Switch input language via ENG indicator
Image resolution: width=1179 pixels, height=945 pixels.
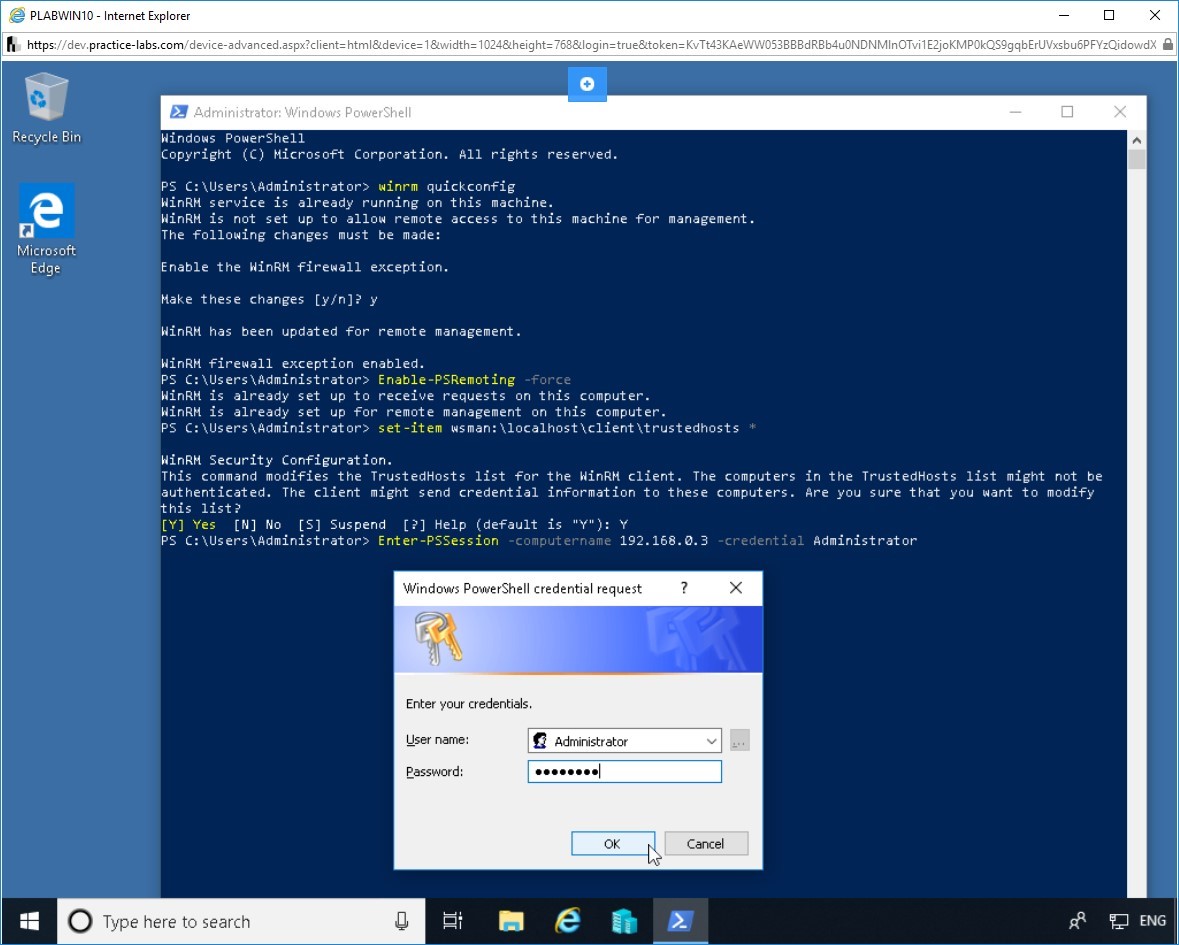[1153, 921]
